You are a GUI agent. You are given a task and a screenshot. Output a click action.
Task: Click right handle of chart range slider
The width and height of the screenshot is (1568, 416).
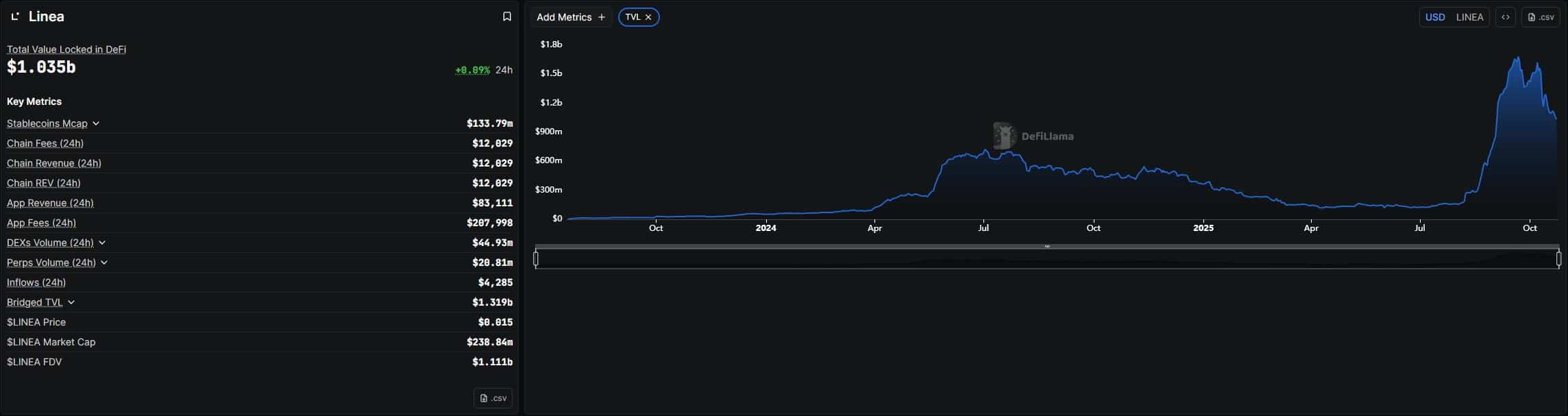[x=1558, y=258]
